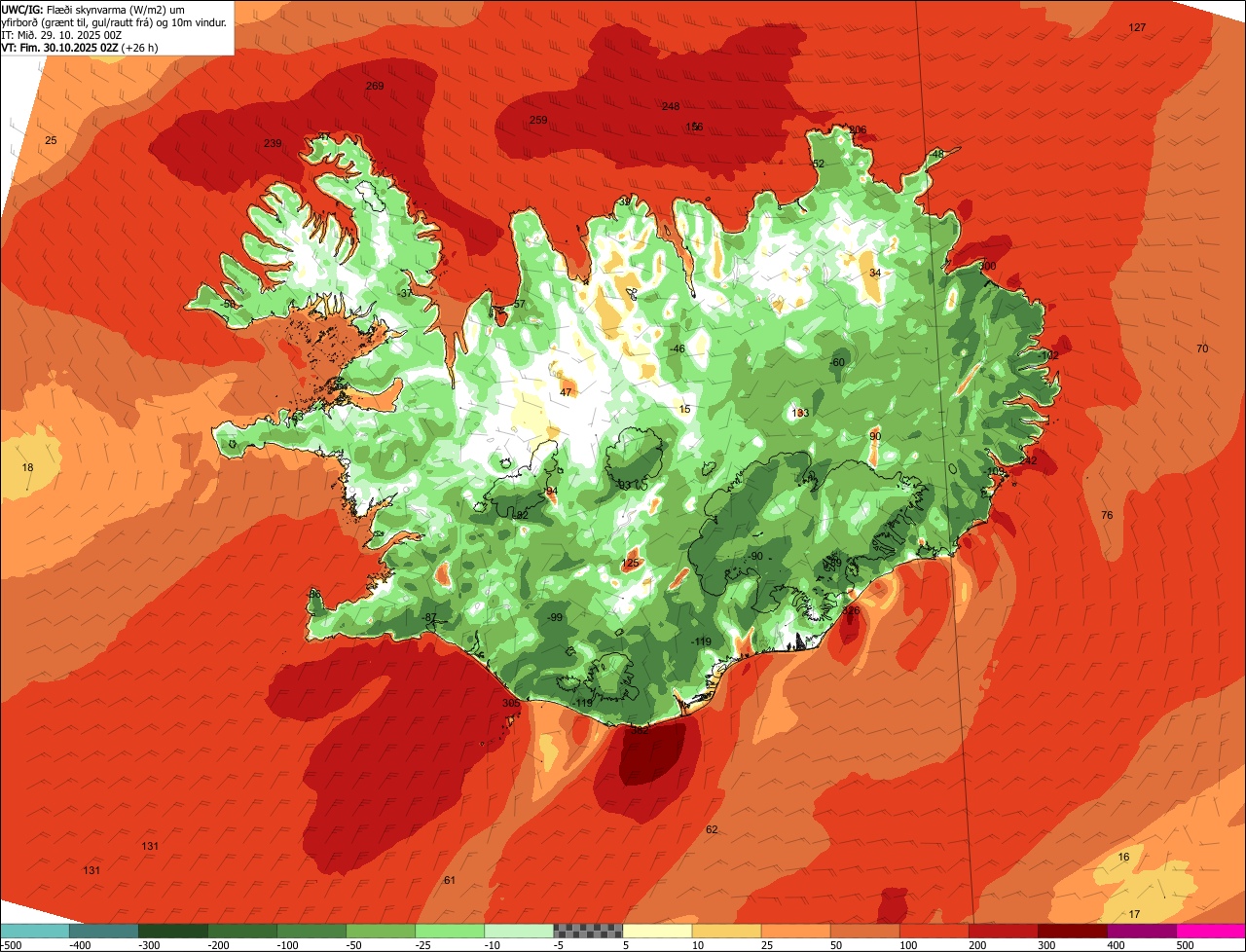
Task: Click the legend label -100
Action: (287, 944)
